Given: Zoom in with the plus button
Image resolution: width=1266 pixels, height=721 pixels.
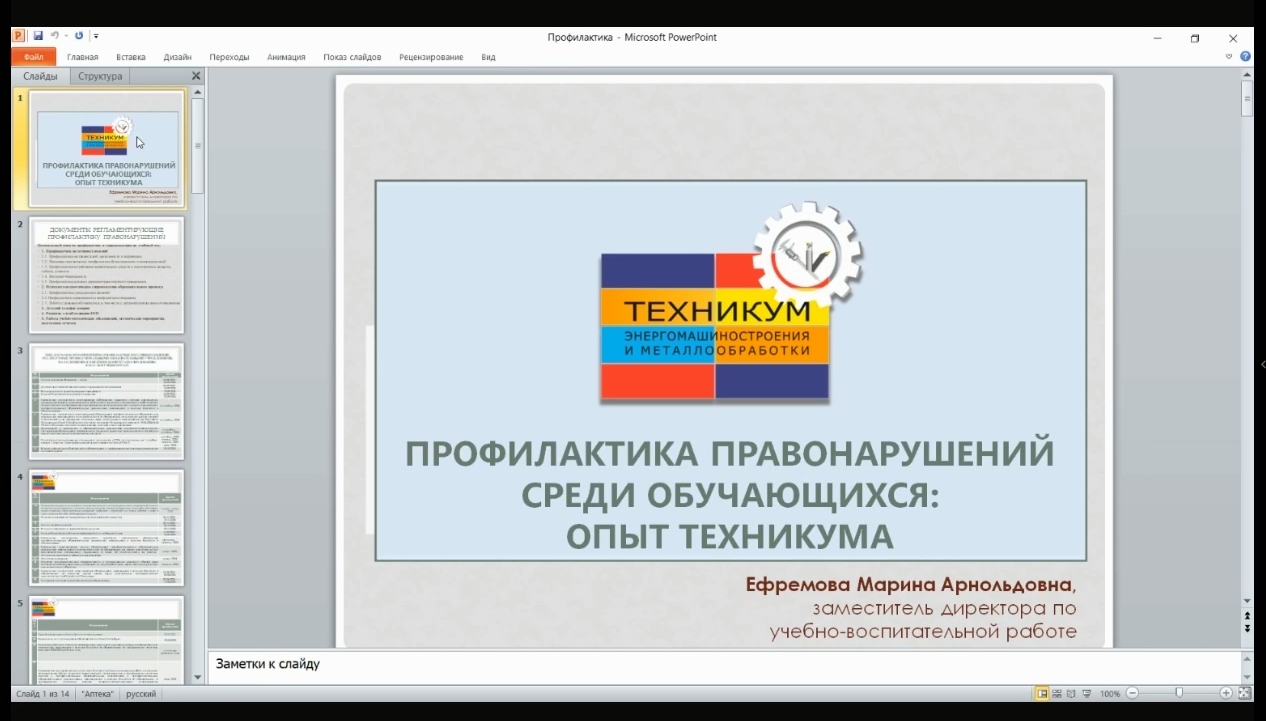Looking at the screenshot, I should click(1226, 693).
